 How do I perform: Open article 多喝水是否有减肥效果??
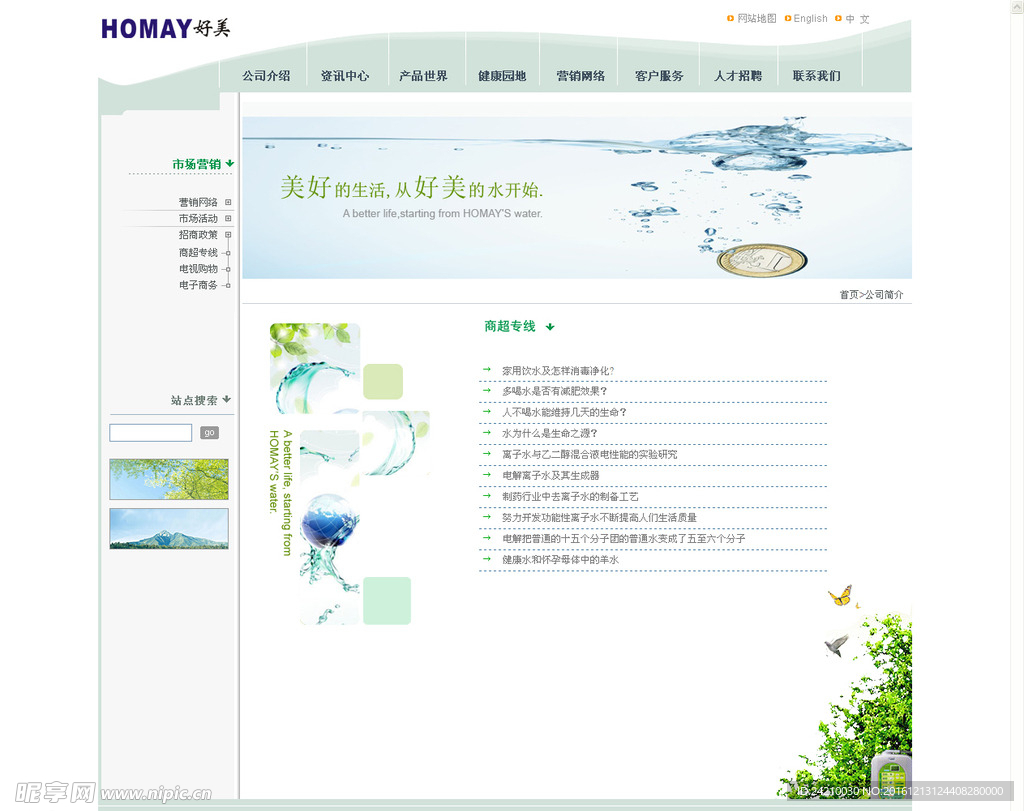[554, 391]
